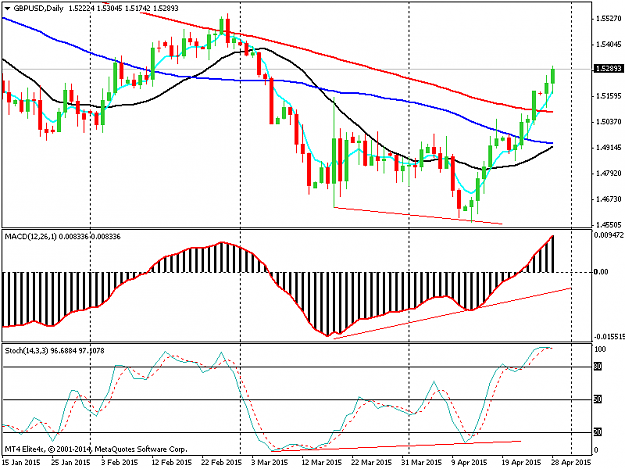Select the price axis label 1.46730
625x469 pixels.
609,199
